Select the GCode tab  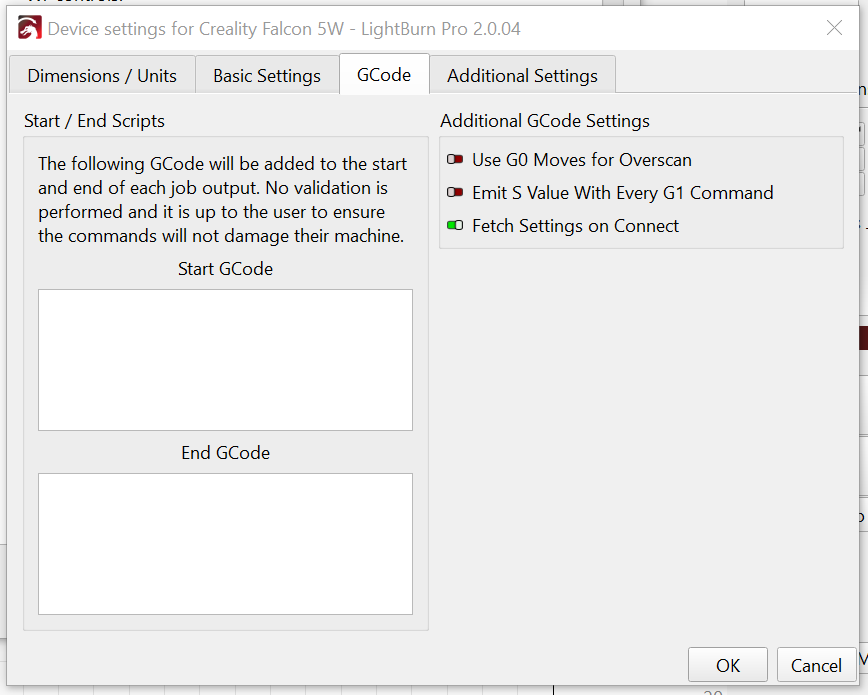click(384, 75)
